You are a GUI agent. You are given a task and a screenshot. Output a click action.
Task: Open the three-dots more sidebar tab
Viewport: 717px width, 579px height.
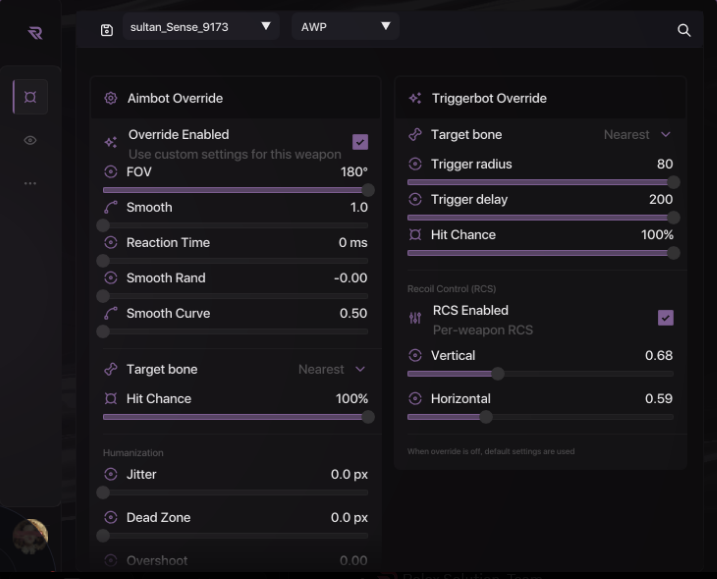coord(30,183)
